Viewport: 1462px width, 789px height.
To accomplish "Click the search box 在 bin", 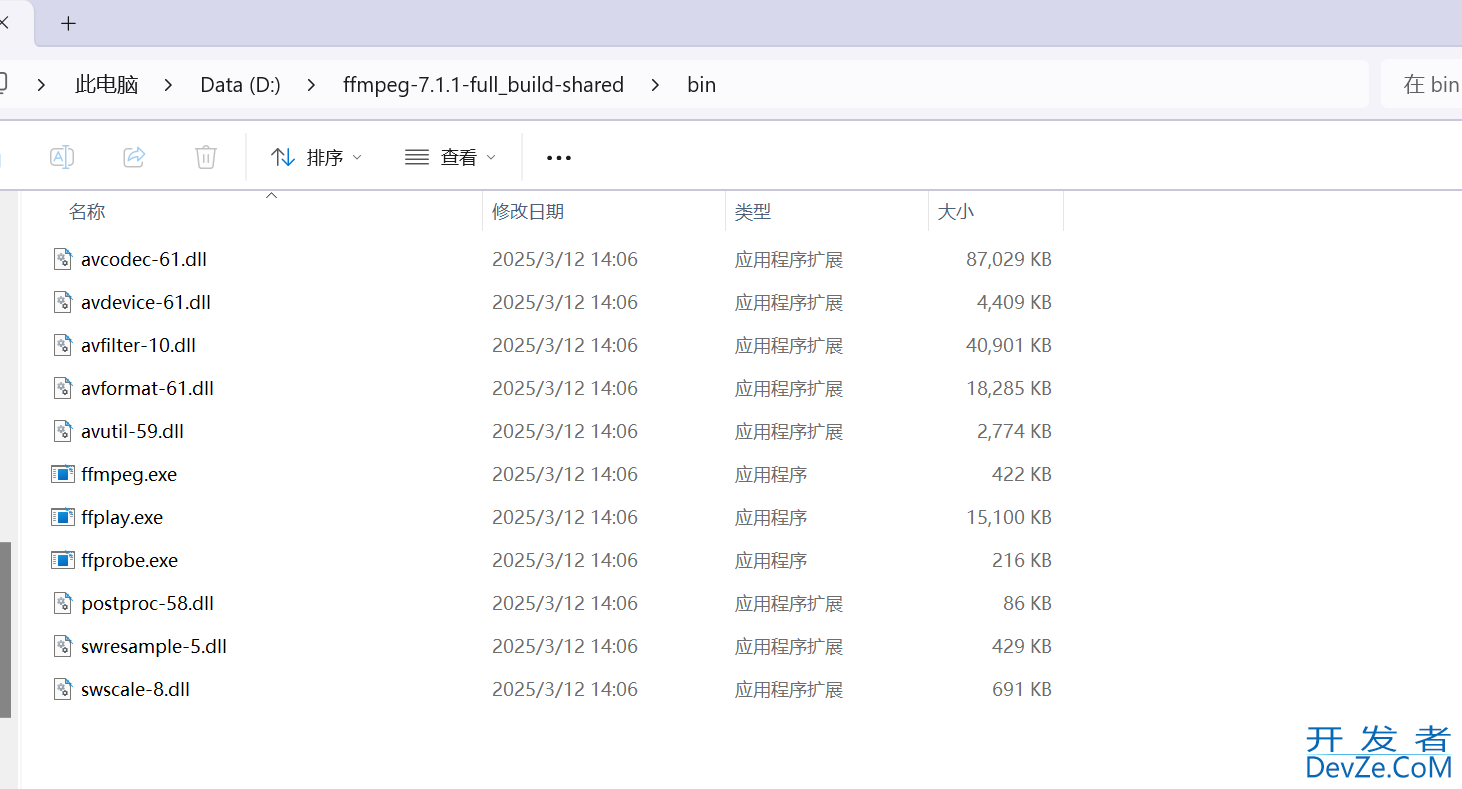I will point(1421,84).
